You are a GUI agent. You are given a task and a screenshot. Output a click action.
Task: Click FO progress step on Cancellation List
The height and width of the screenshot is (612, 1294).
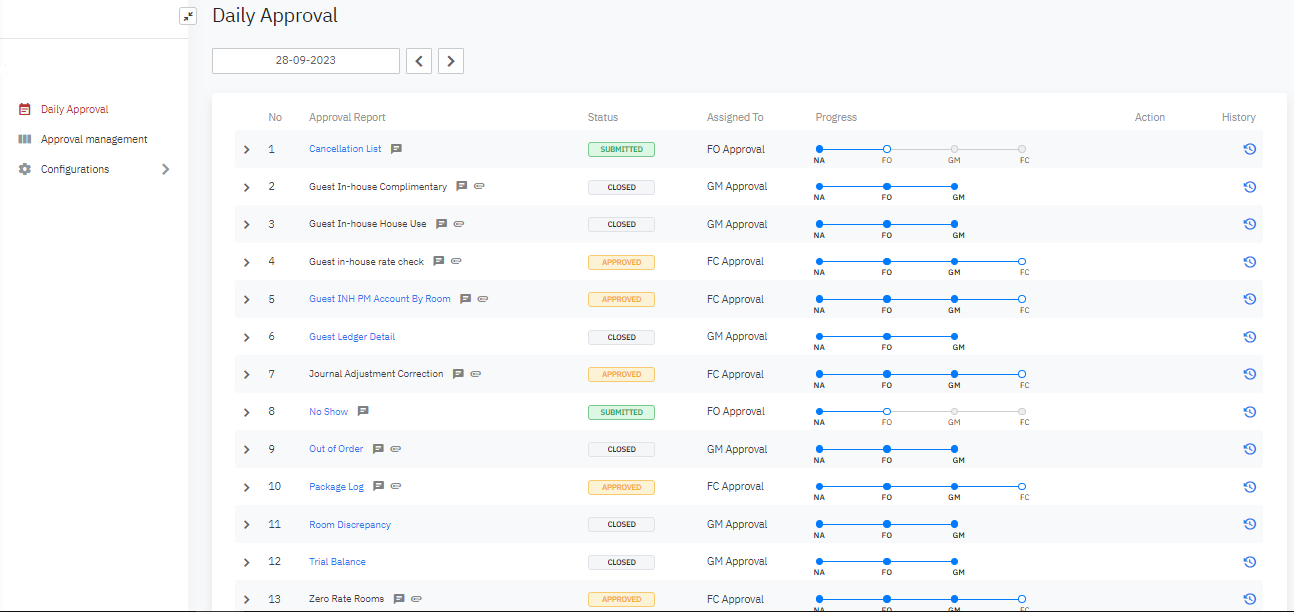click(x=887, y=149)
